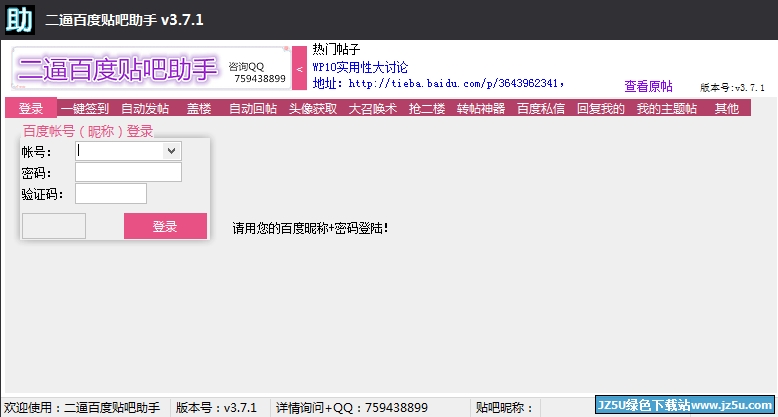Select the 登录 tab
The height and width of the screenshot is (417, 778).
(x=31, y=108)
